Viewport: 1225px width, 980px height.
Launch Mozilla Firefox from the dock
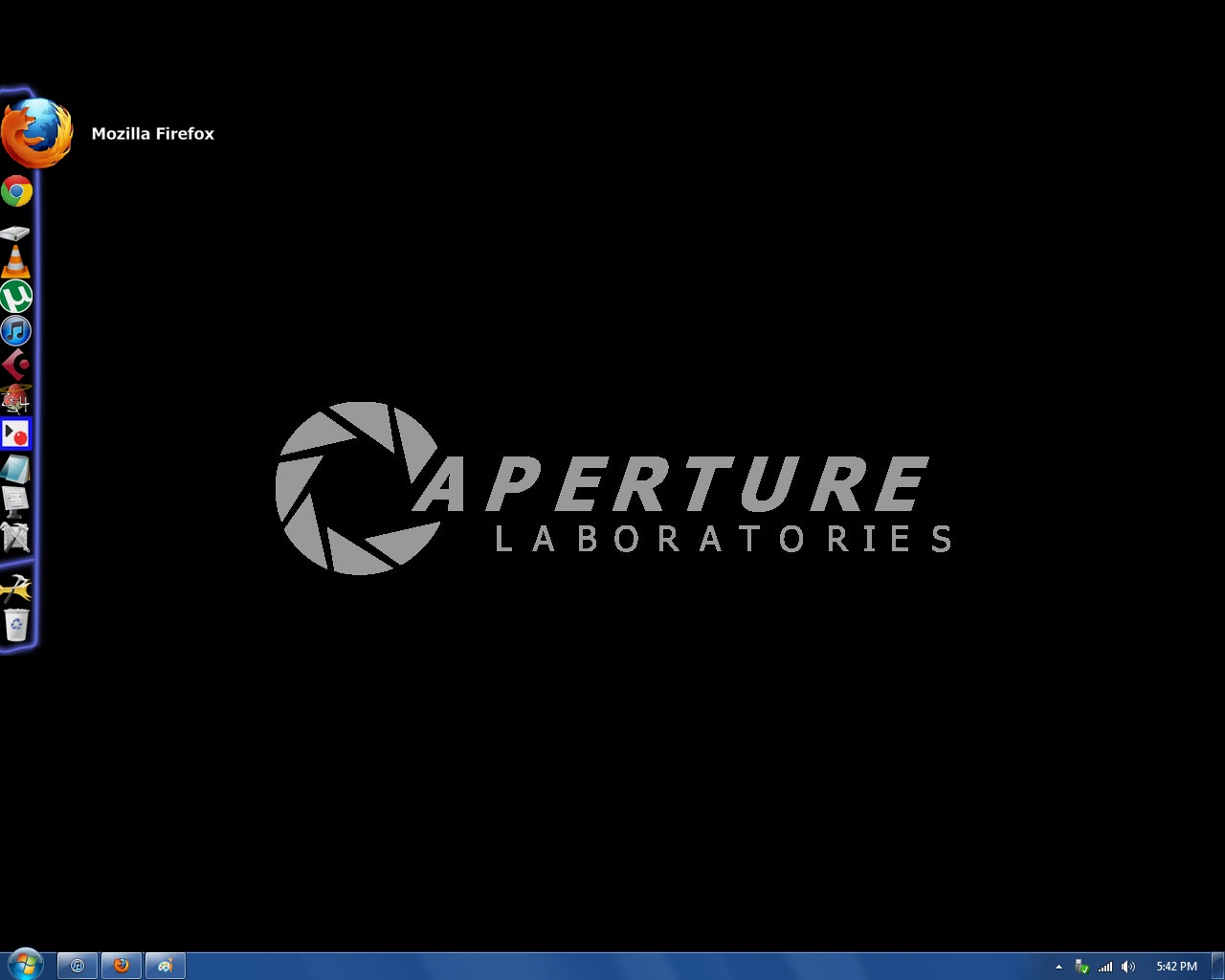click(x=36, y=133)
